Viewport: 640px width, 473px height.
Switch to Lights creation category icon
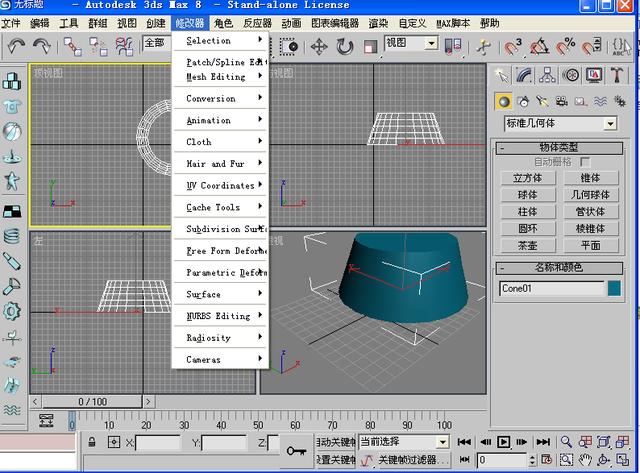coord(542,101)
